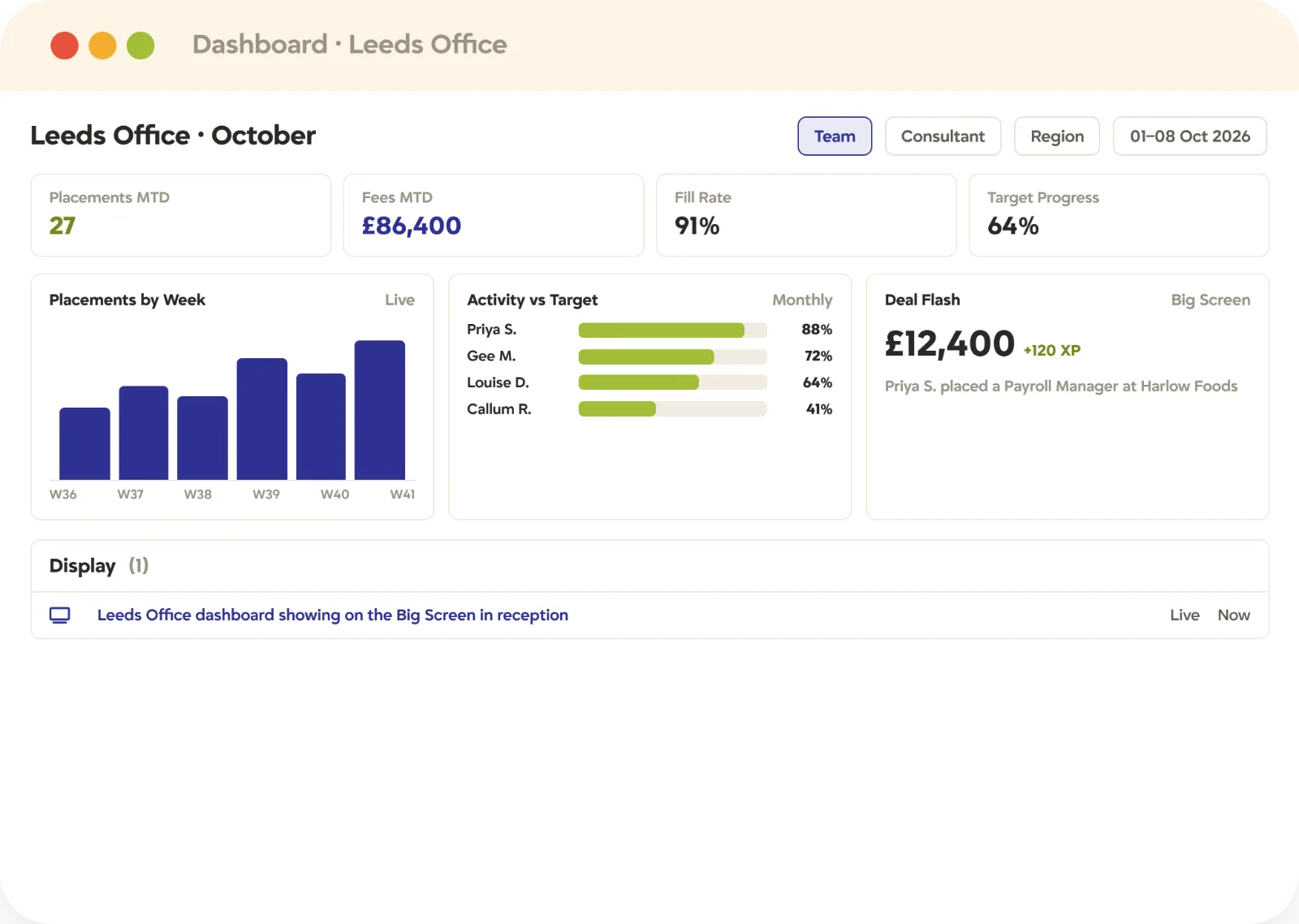Click the 41% value for Callum
This screenshot has height=924, width=1299.
tap(819, 409)
